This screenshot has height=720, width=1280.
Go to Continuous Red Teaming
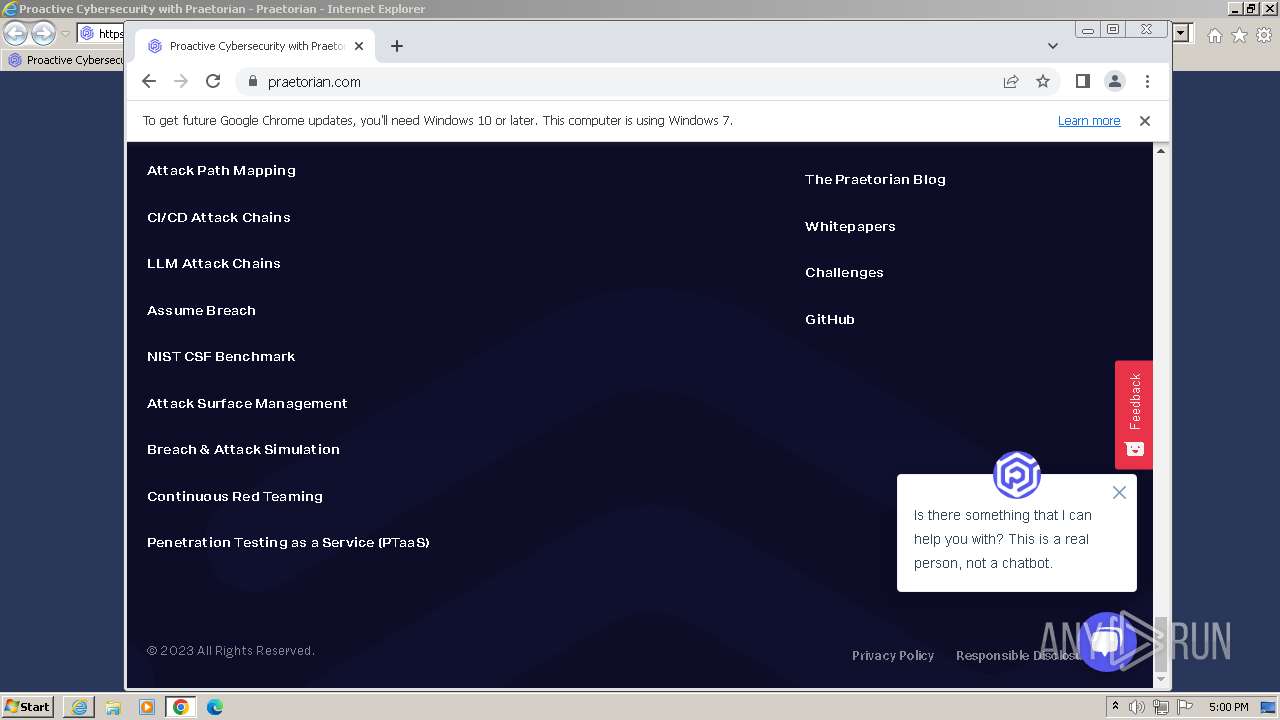click(x=235, y=496)
